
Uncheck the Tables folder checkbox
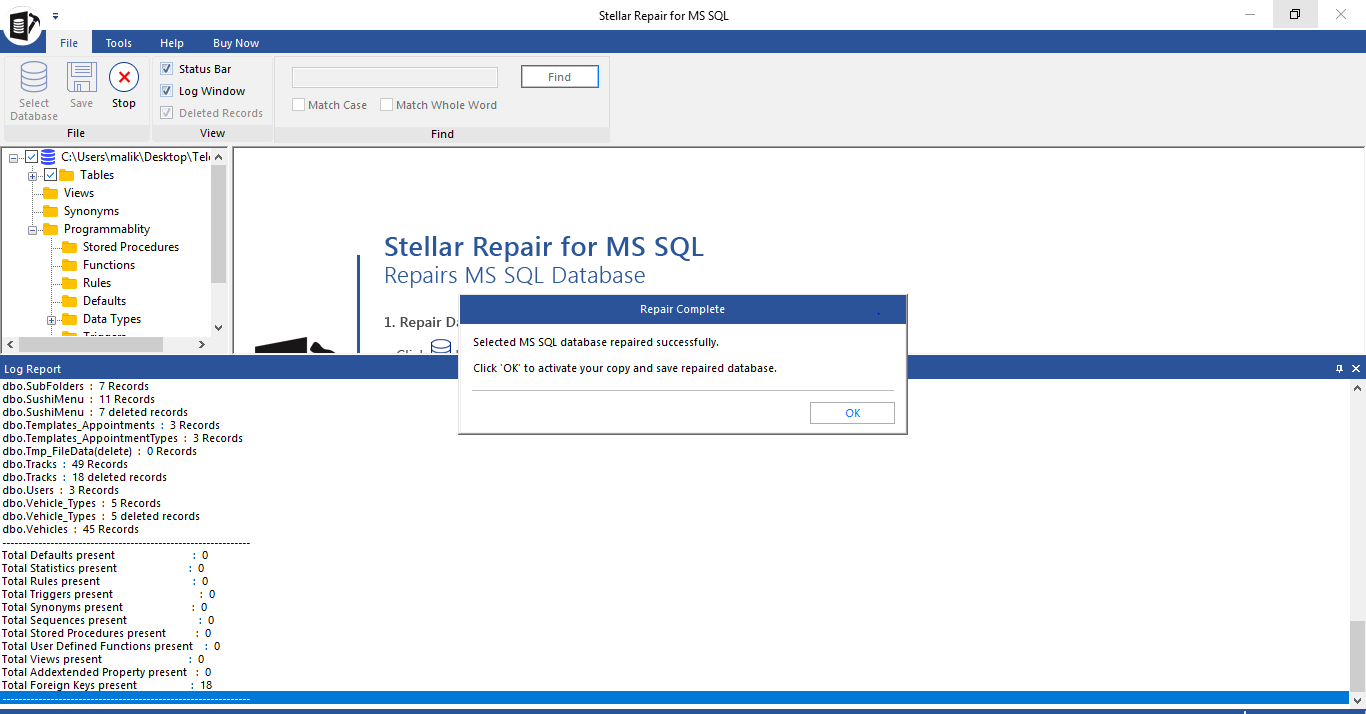point(50,175)
